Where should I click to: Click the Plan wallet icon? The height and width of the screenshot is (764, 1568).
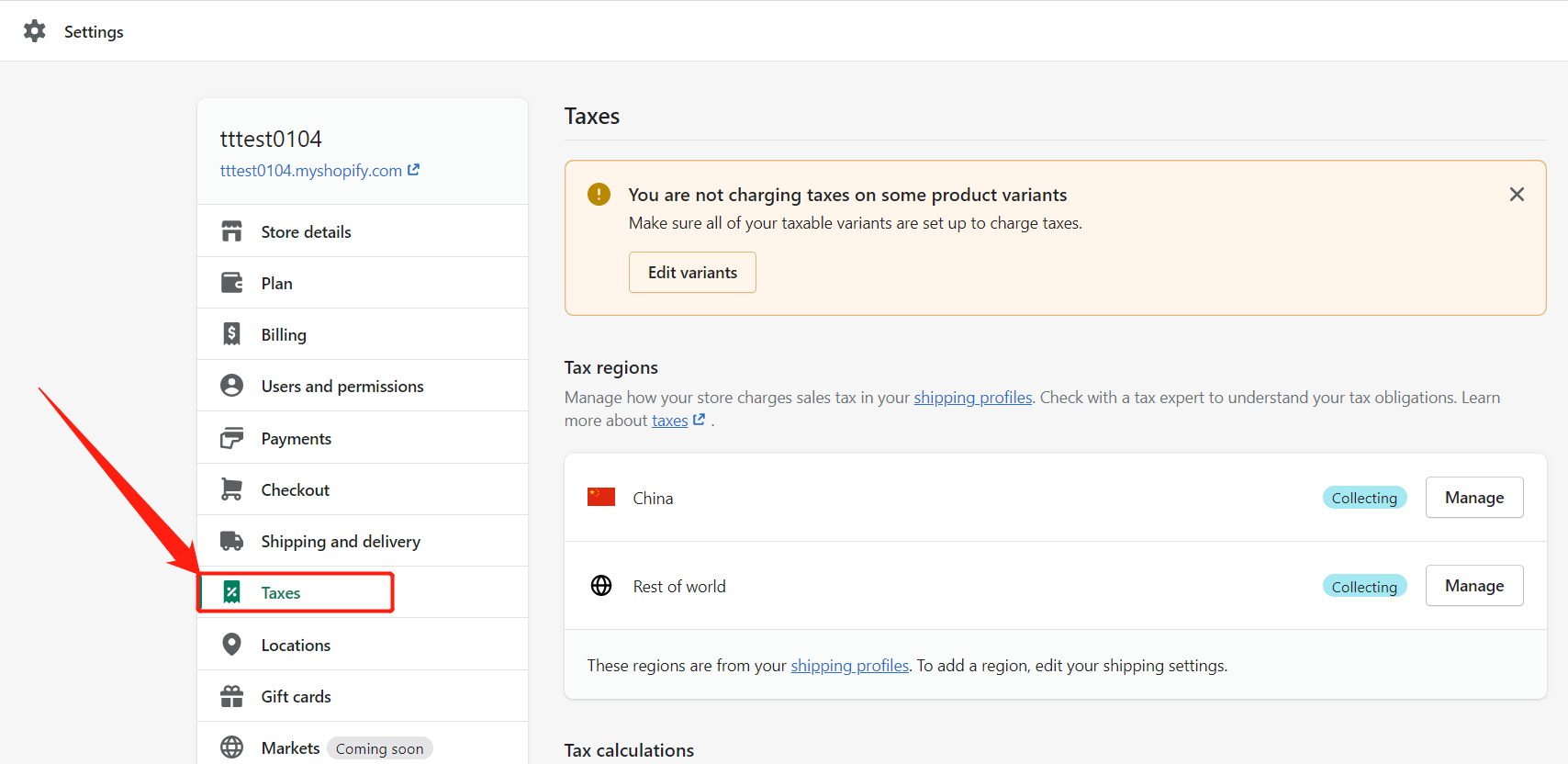tap(232, 283)
